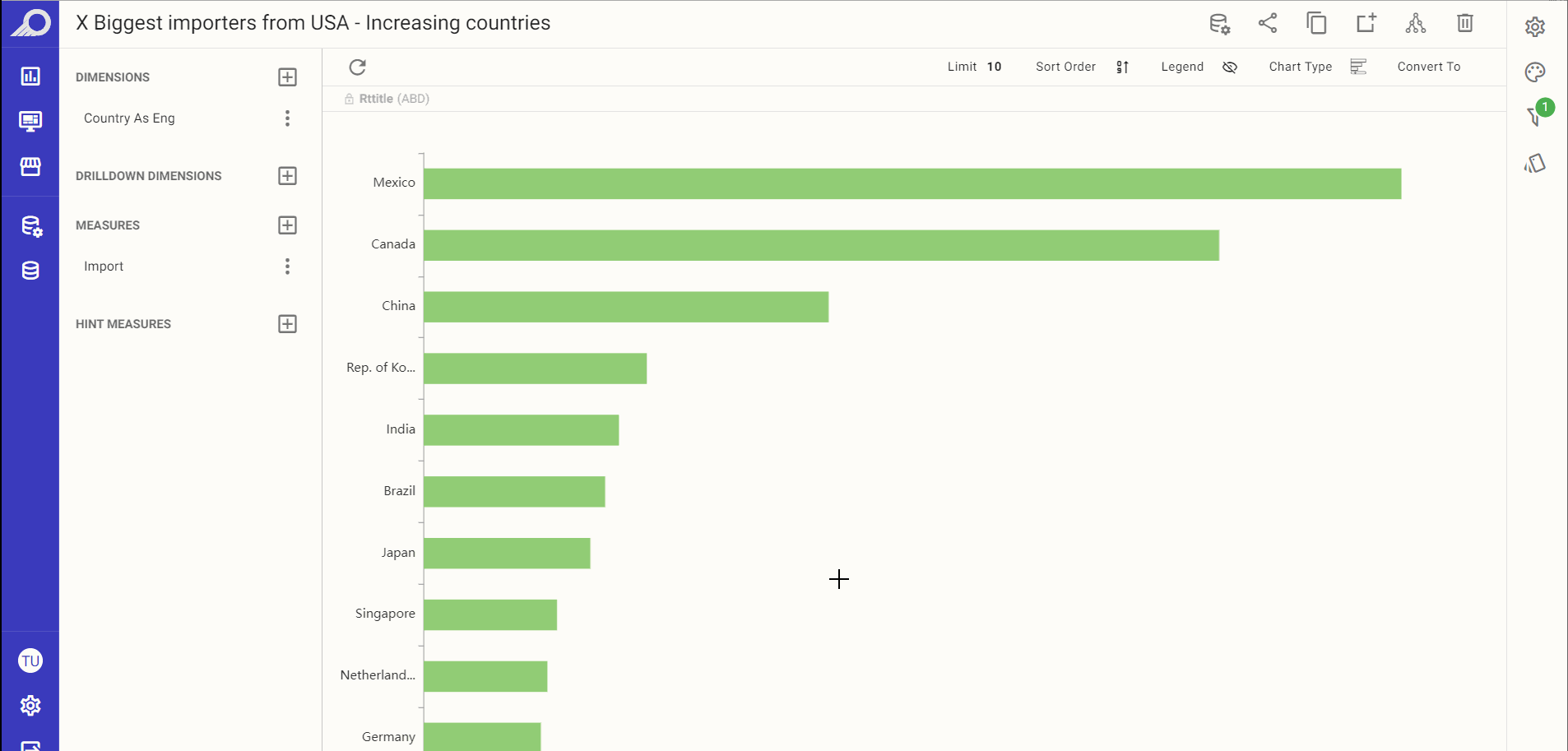
Task: Open chart settings gear on right panel
Action: (1535, 26)
